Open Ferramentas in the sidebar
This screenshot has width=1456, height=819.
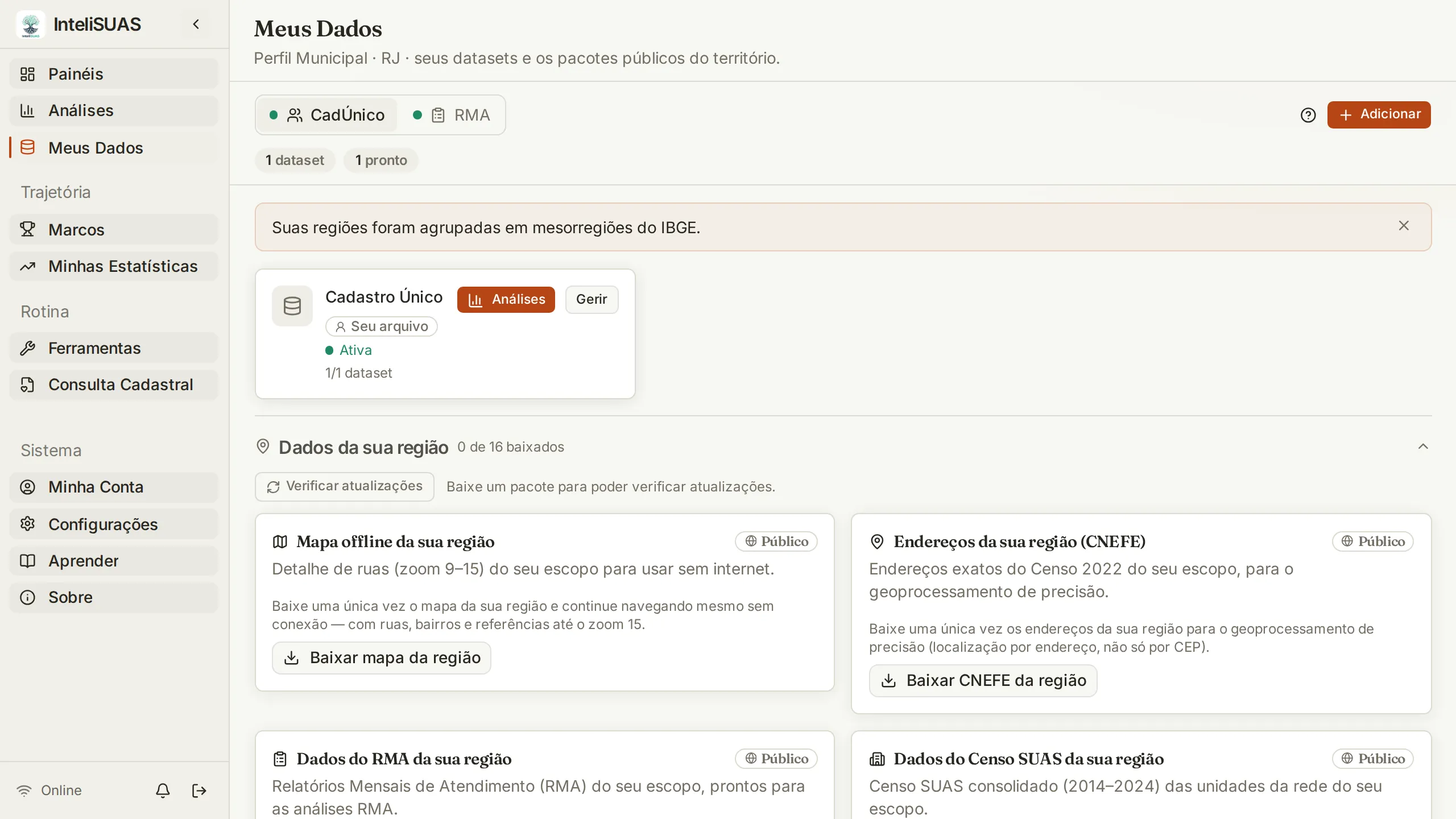[114, 348]
